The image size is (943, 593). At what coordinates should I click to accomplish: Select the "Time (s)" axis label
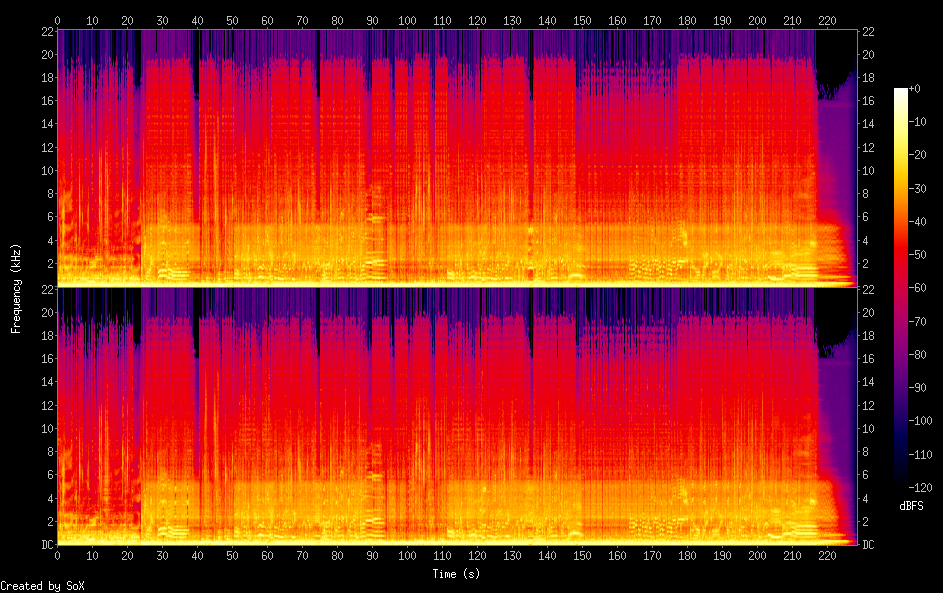coord(457,574)
